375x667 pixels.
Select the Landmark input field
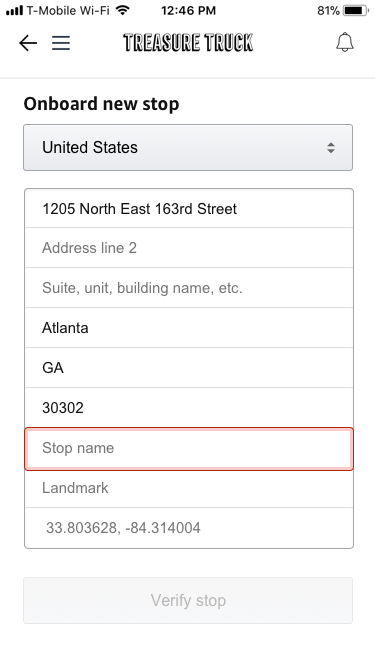click(189, 488)
